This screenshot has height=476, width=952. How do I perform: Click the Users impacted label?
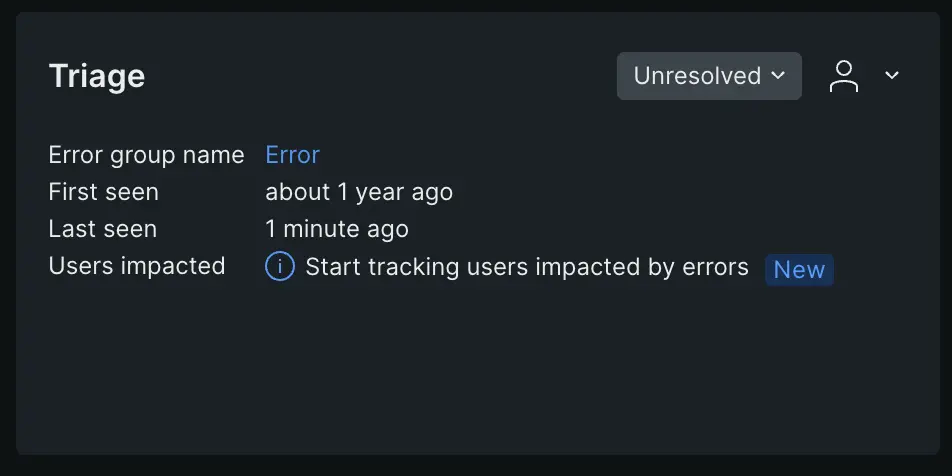click(x=136, y=266)
